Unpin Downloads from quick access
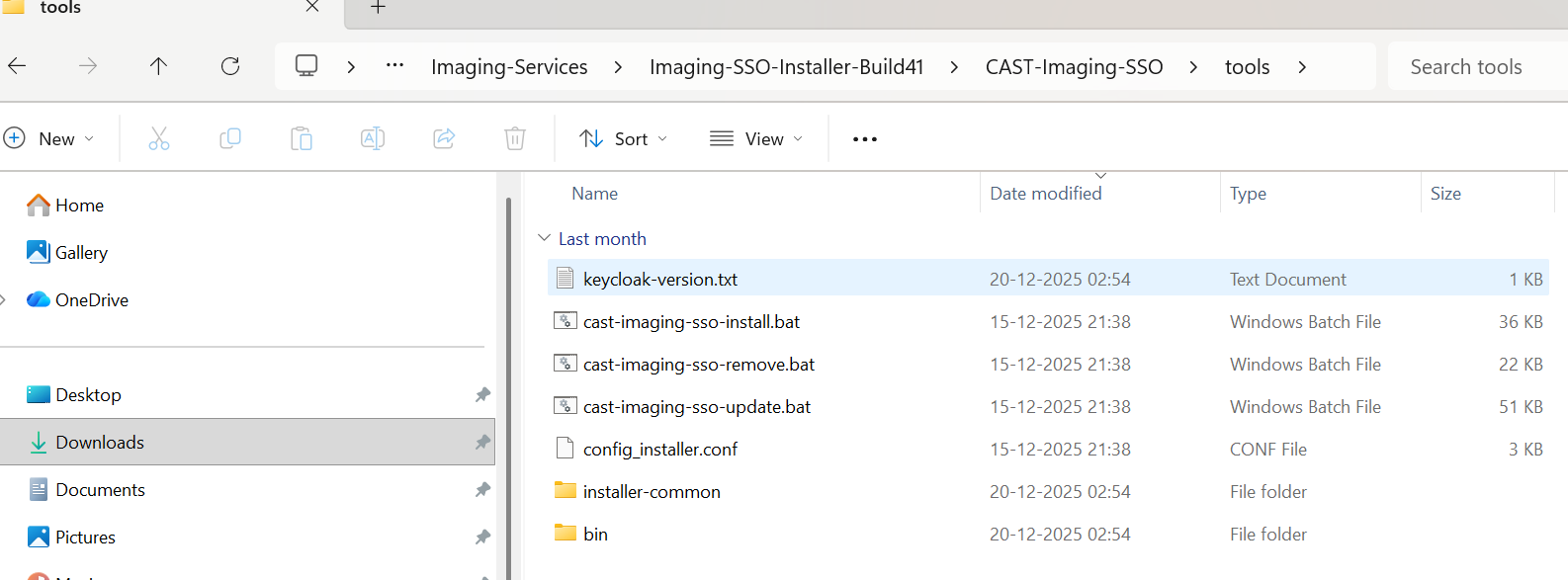 482,442
